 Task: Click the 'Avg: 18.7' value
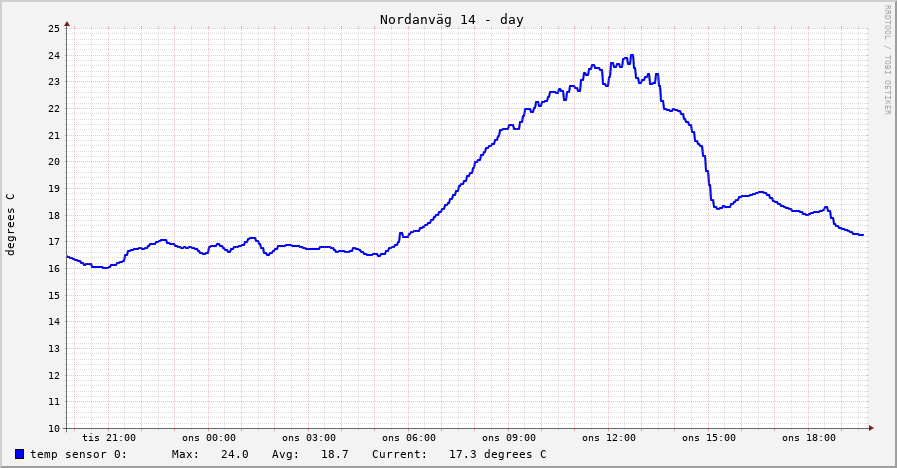click(310, 454)
